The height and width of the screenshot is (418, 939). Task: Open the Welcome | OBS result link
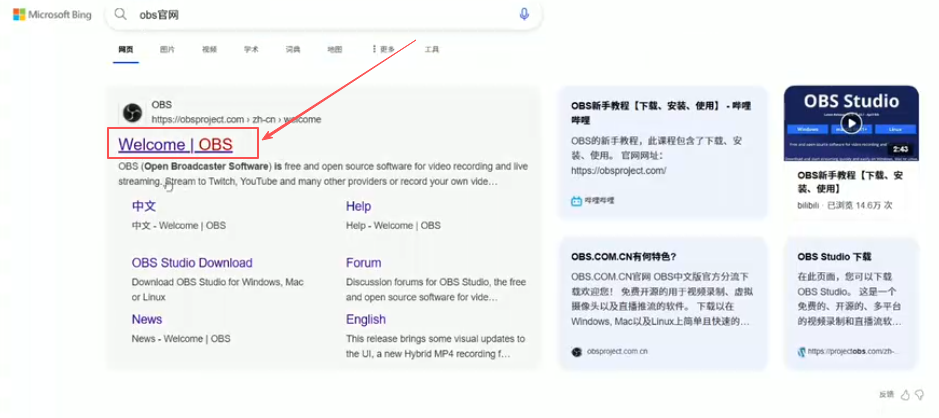point(175,144)
